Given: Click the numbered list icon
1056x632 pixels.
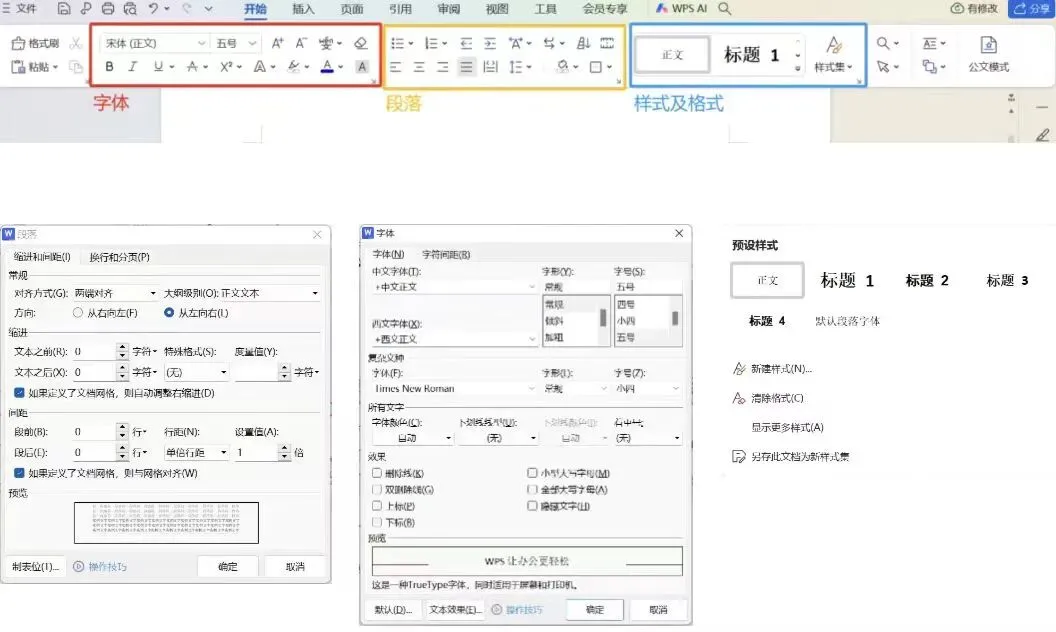Looking at the screenshot, I should tap(431, 43).
